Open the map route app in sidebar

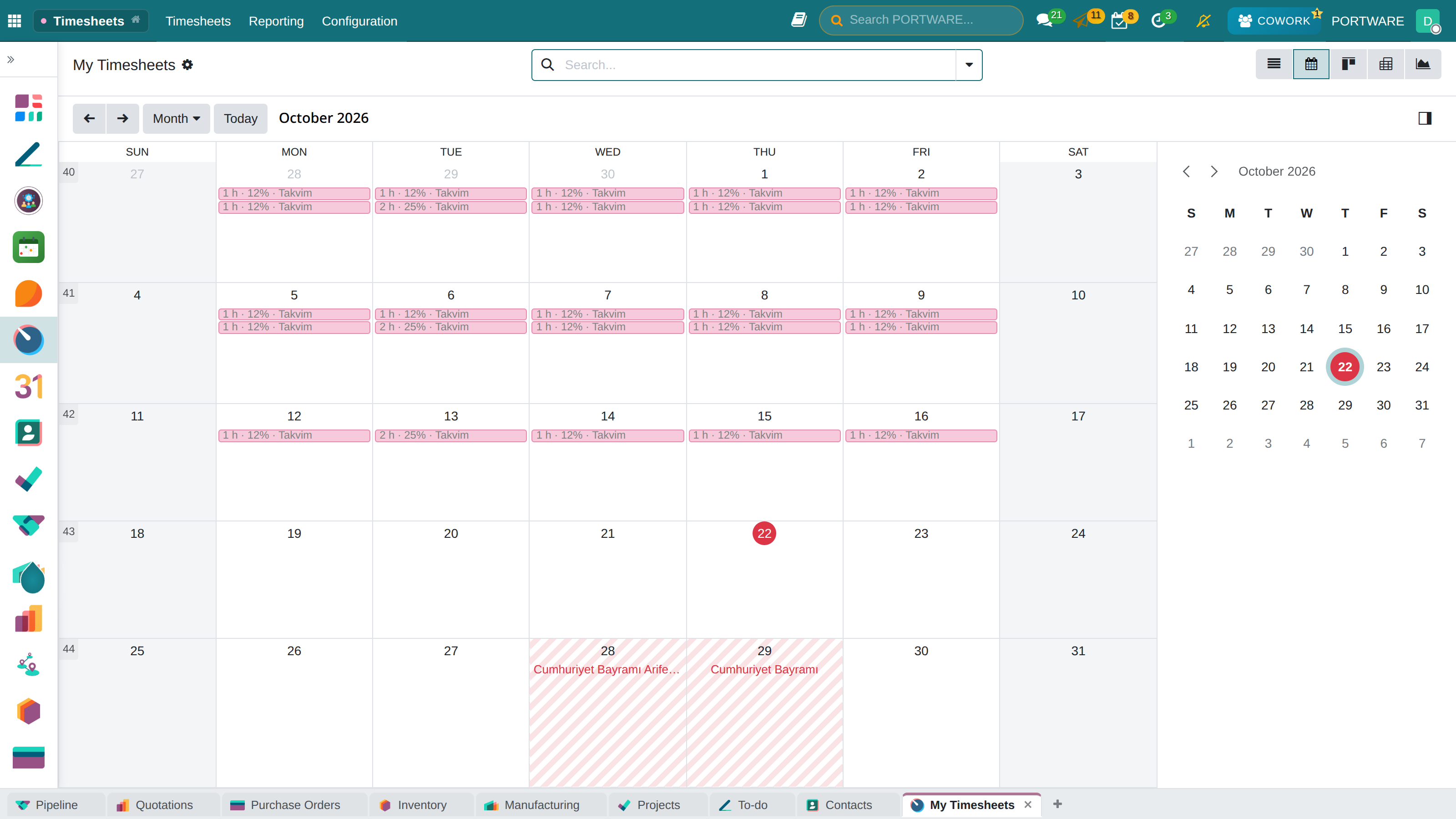coord(29,665)
